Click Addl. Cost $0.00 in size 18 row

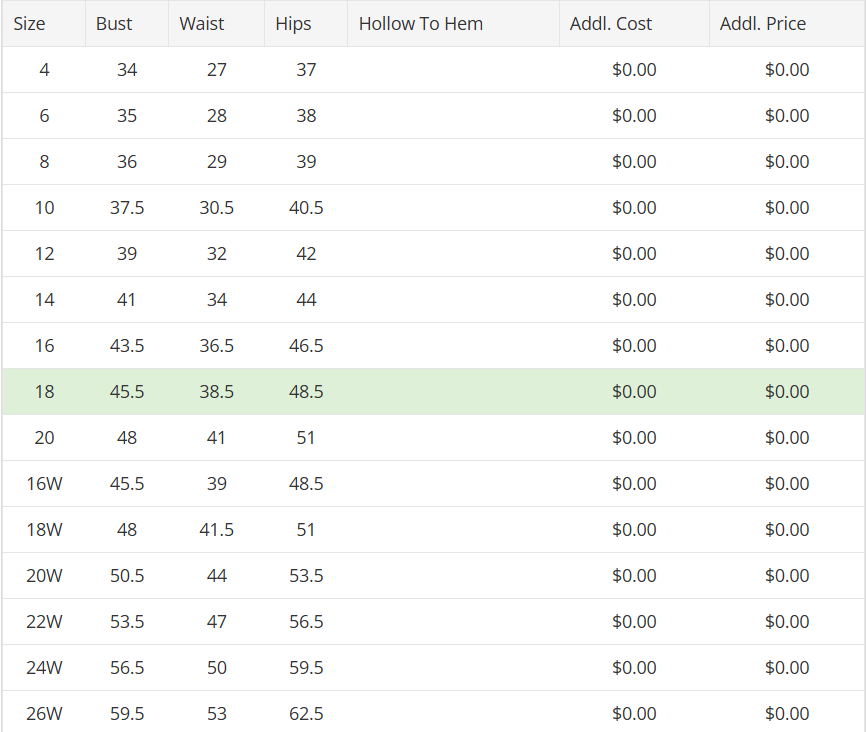click(x=634, y=391)
